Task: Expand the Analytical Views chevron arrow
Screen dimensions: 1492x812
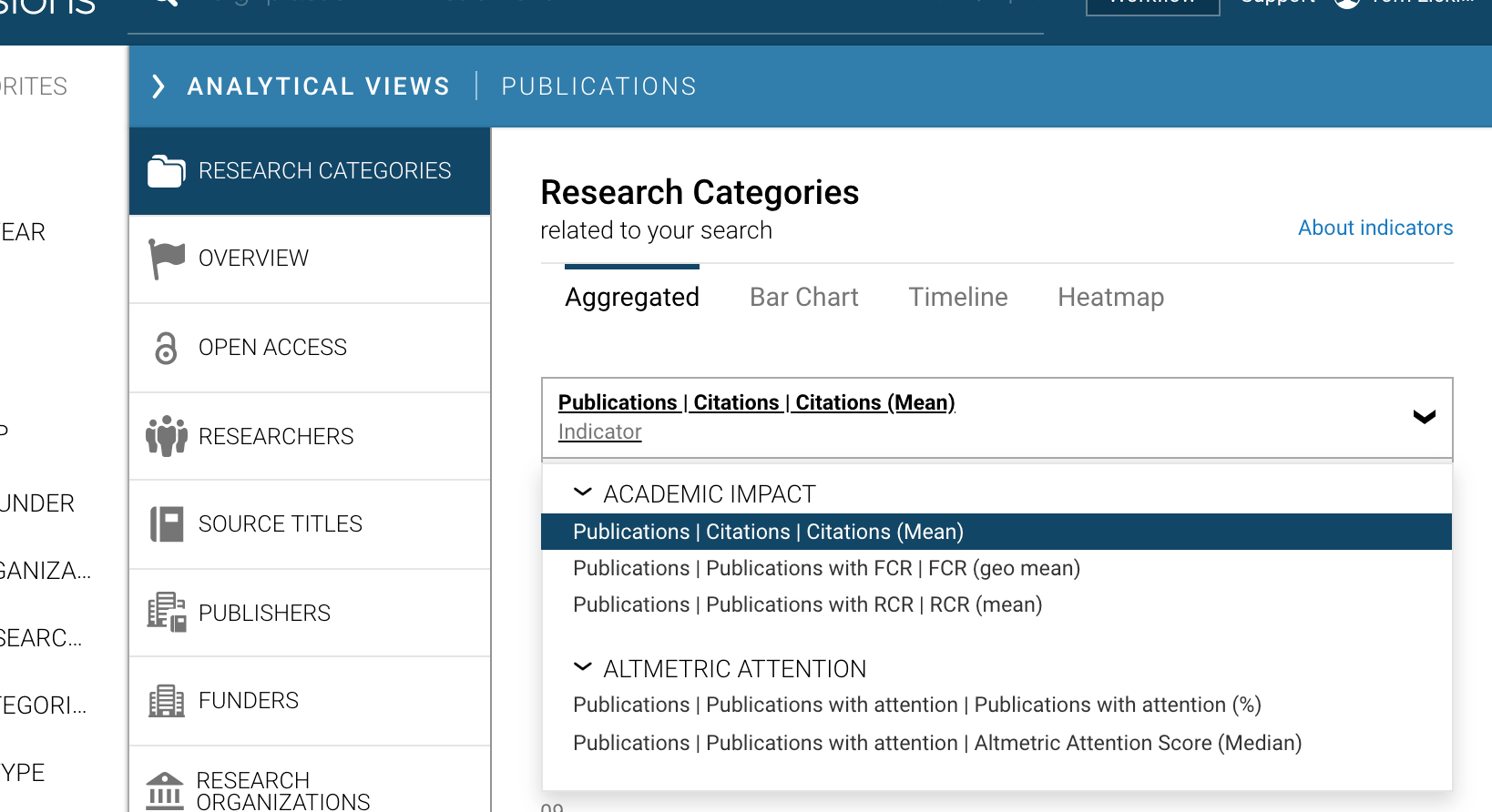Action: click(x=158, y=86)
